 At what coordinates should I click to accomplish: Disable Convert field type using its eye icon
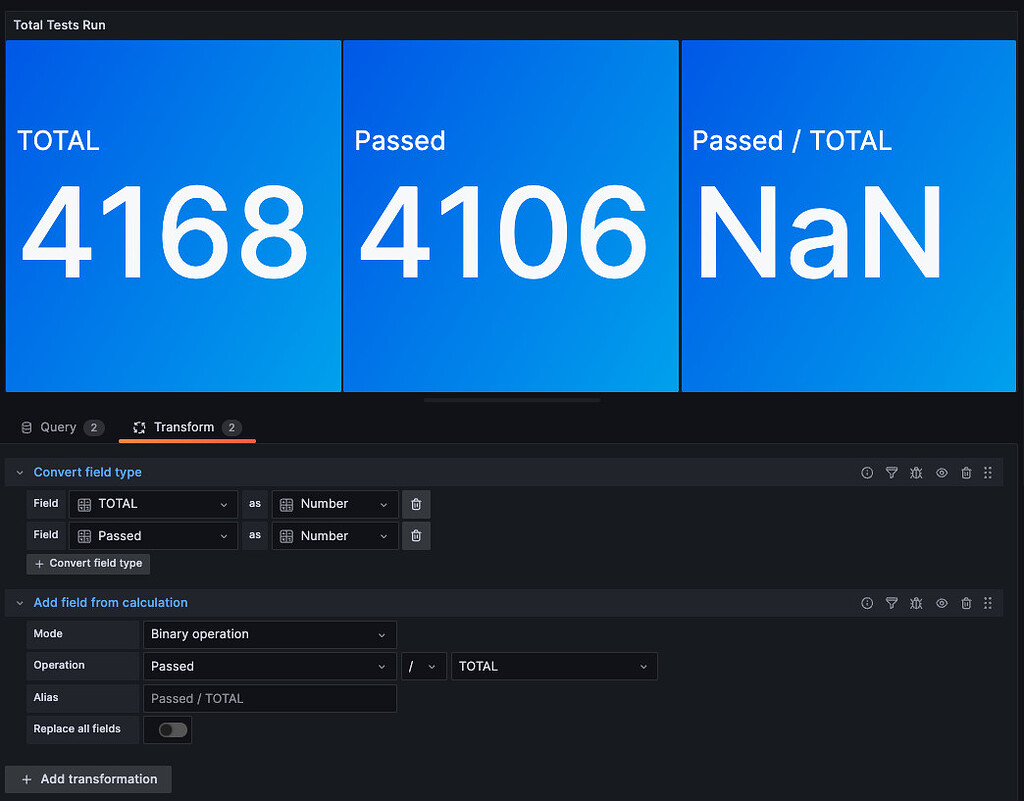click(x=941, y=472)
